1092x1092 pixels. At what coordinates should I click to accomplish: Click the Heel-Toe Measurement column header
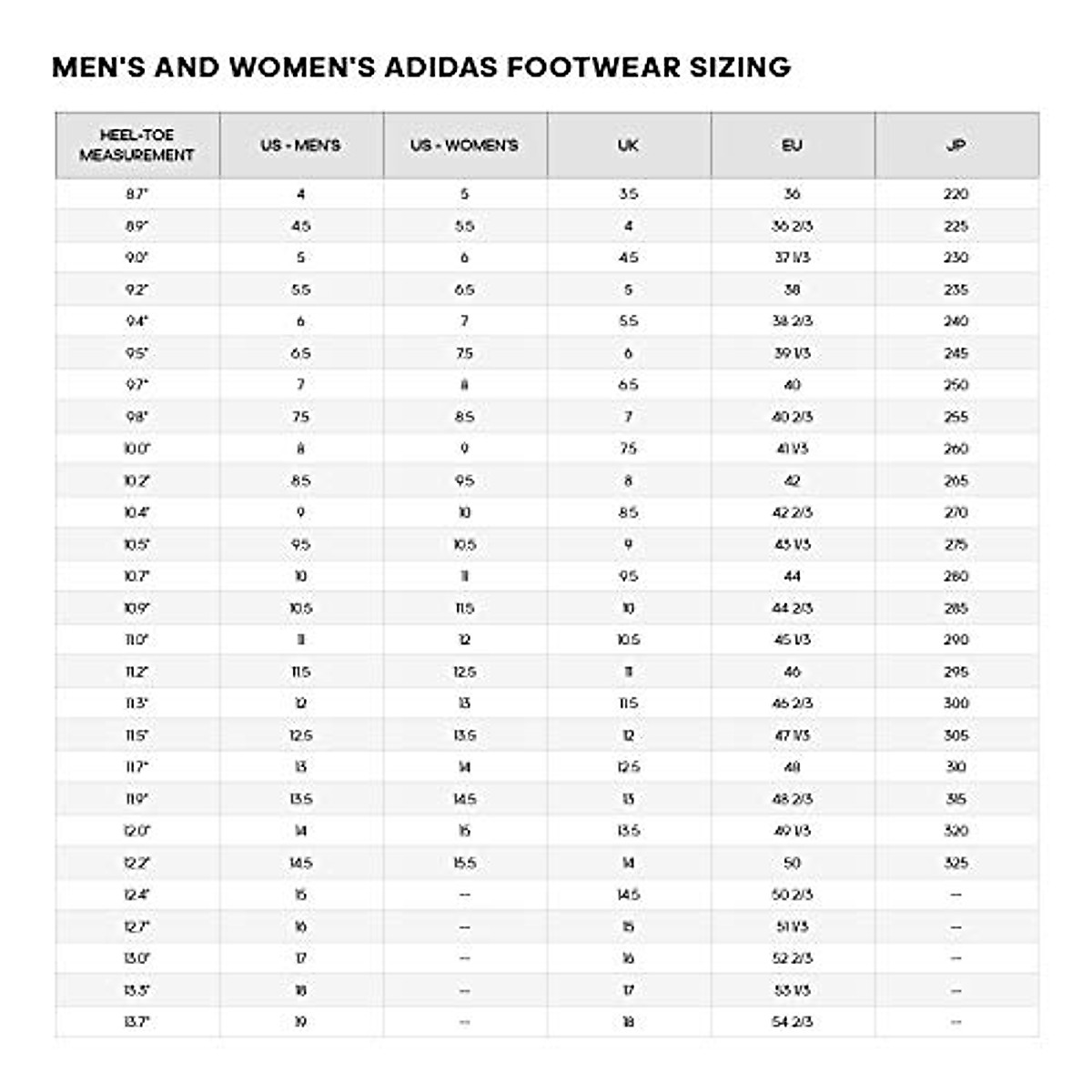(x=136, y=146)
